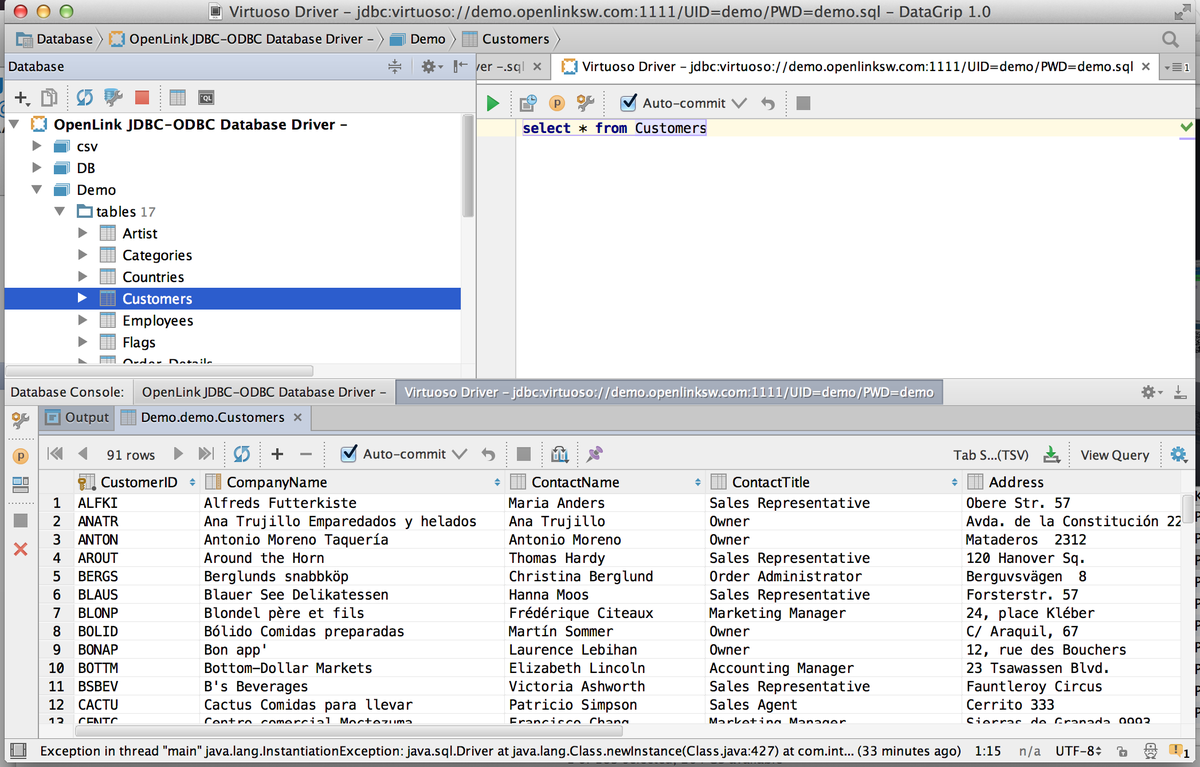
Task: Click Database tree vertical scrollbar
Action: tap(468, 166)
